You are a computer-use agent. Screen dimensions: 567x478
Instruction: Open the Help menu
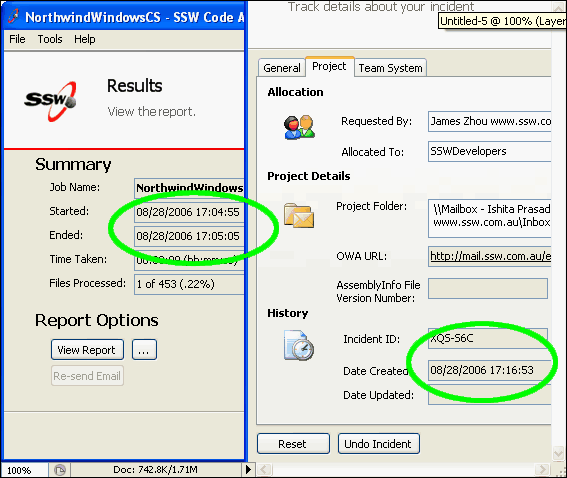[85, 39]
